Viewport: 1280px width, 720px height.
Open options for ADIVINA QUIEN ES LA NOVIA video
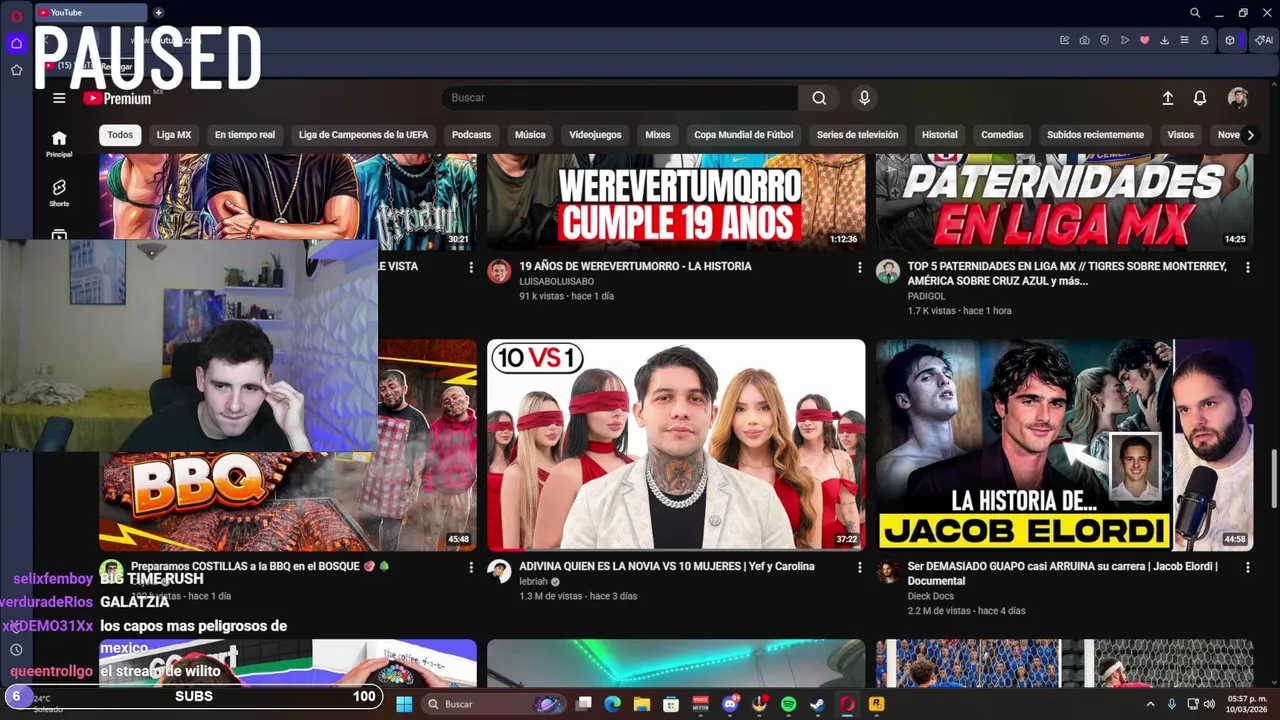click(x=859, y=567)
